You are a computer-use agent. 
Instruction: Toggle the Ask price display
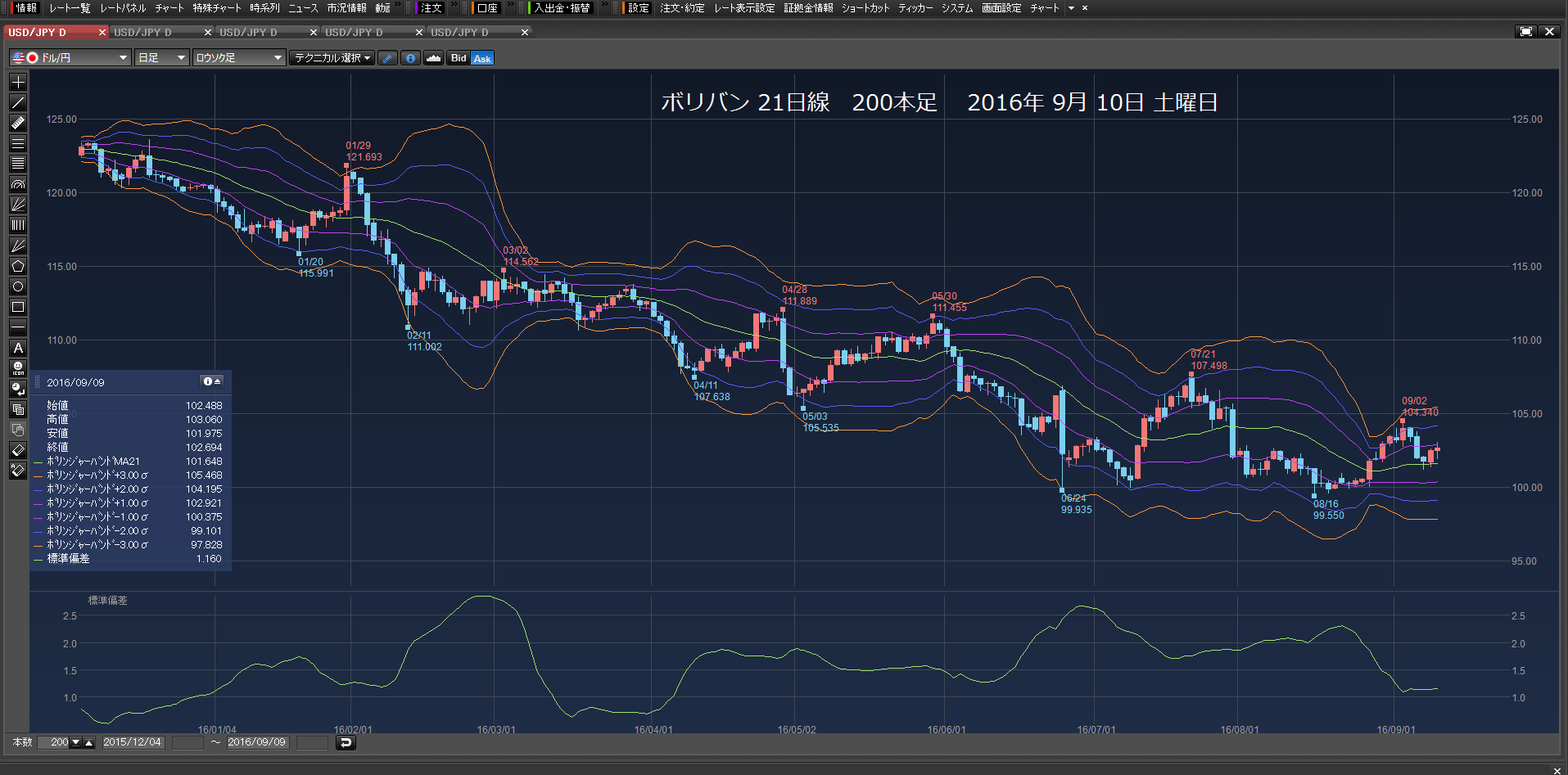pyautogui.click(x=482, y=58)
